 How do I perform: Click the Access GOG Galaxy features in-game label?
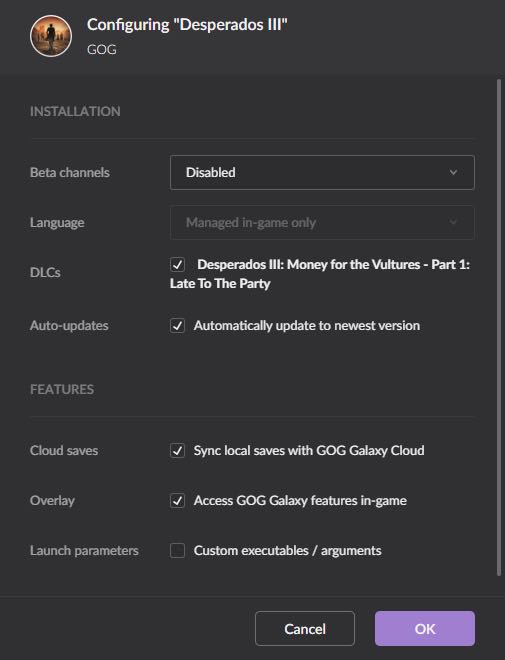click(300, 501)
